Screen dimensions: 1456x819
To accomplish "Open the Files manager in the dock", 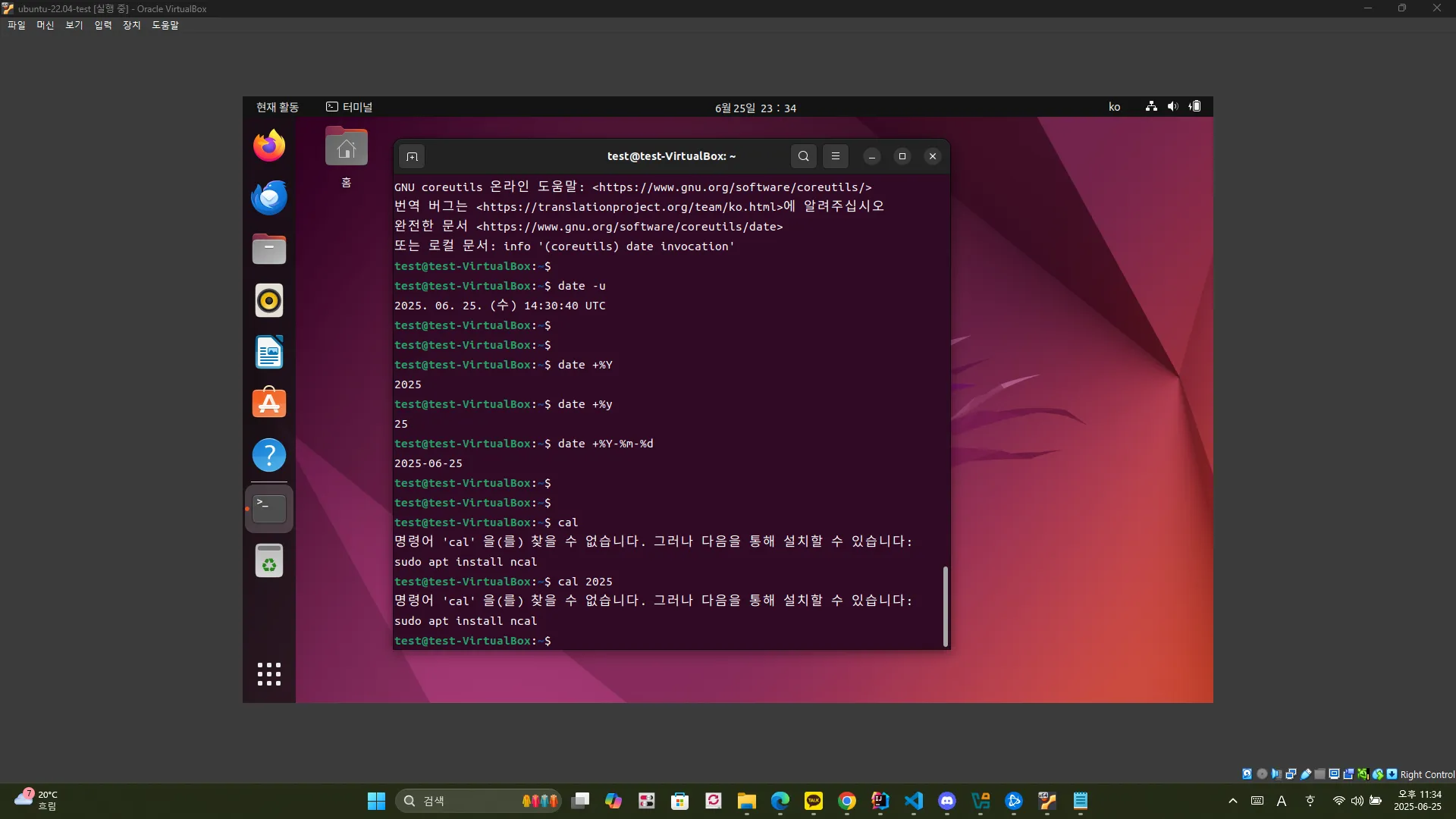I will [x=269, y=249].
